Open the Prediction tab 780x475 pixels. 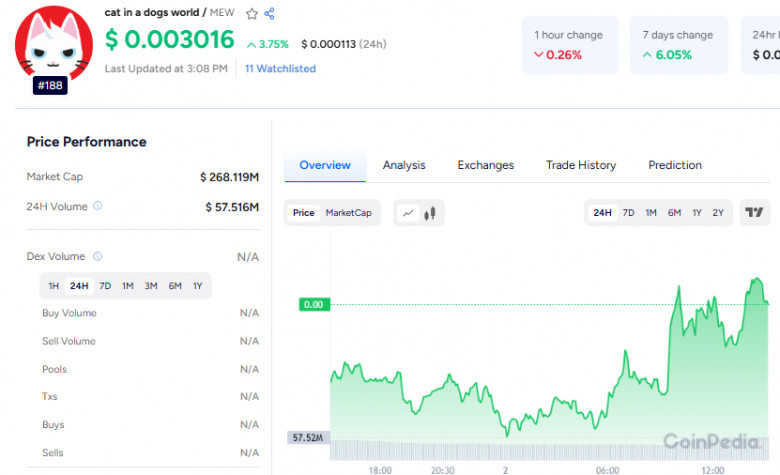tap(675, 165)
